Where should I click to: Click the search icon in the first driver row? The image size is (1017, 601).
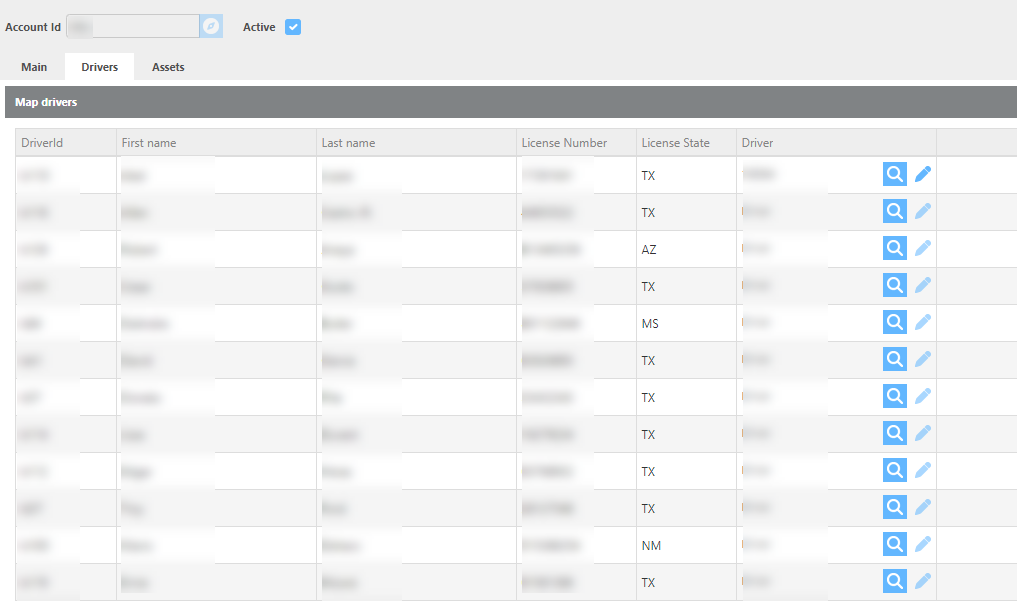coord(895,174)
